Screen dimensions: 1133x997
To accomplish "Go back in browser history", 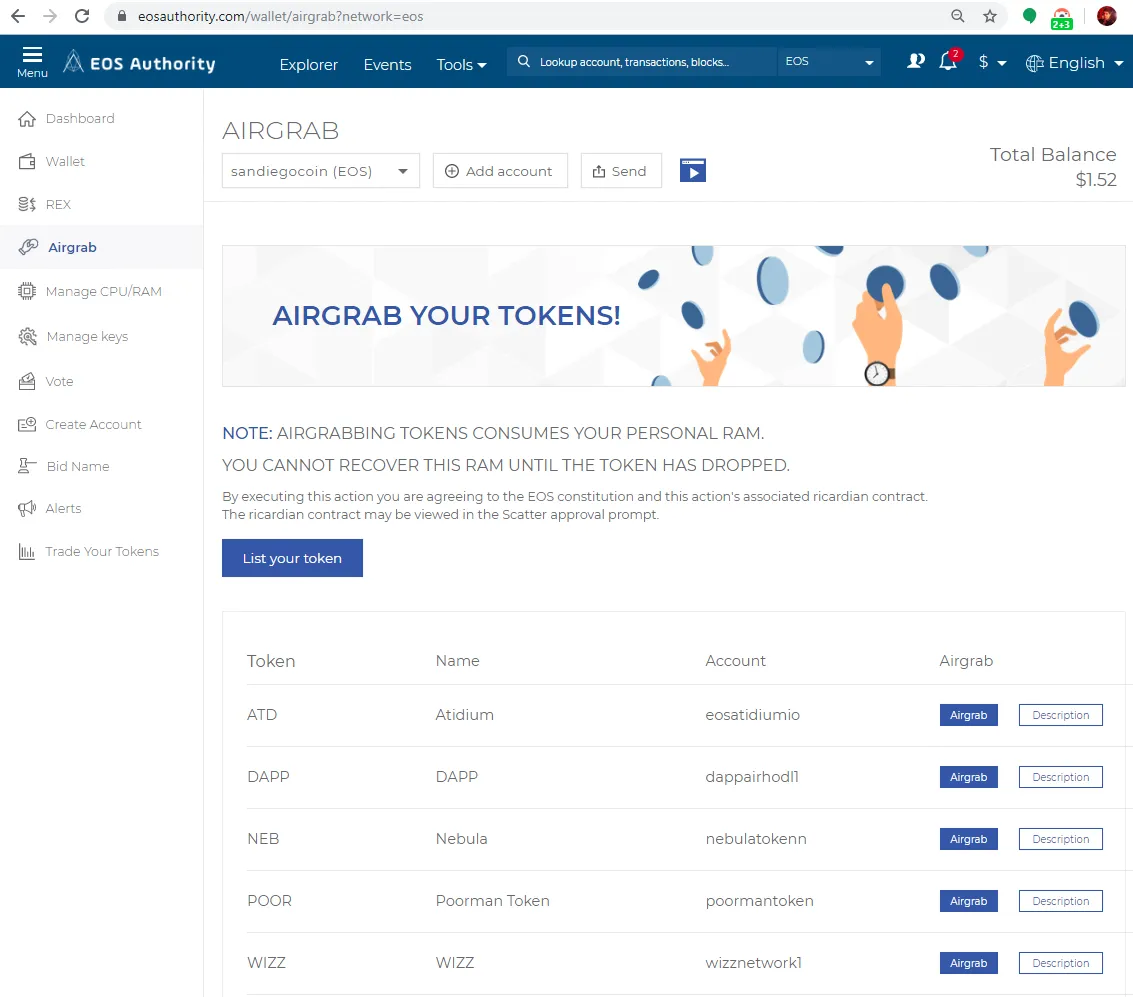I will pyautogui.click(x=18, y=16).
